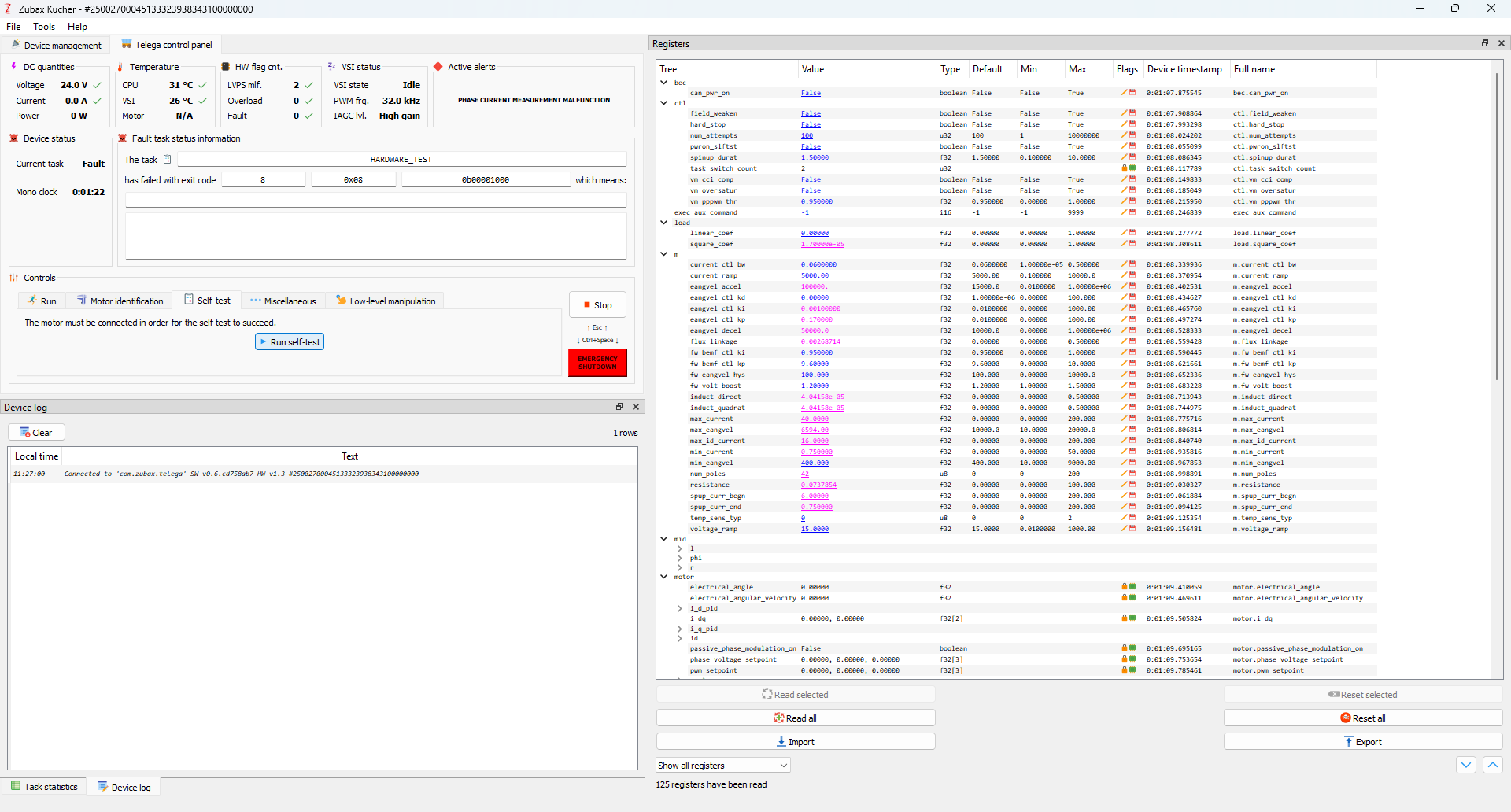
Task: Toggle the bec.can_pwr_on False value
Action: pos(811,94)
